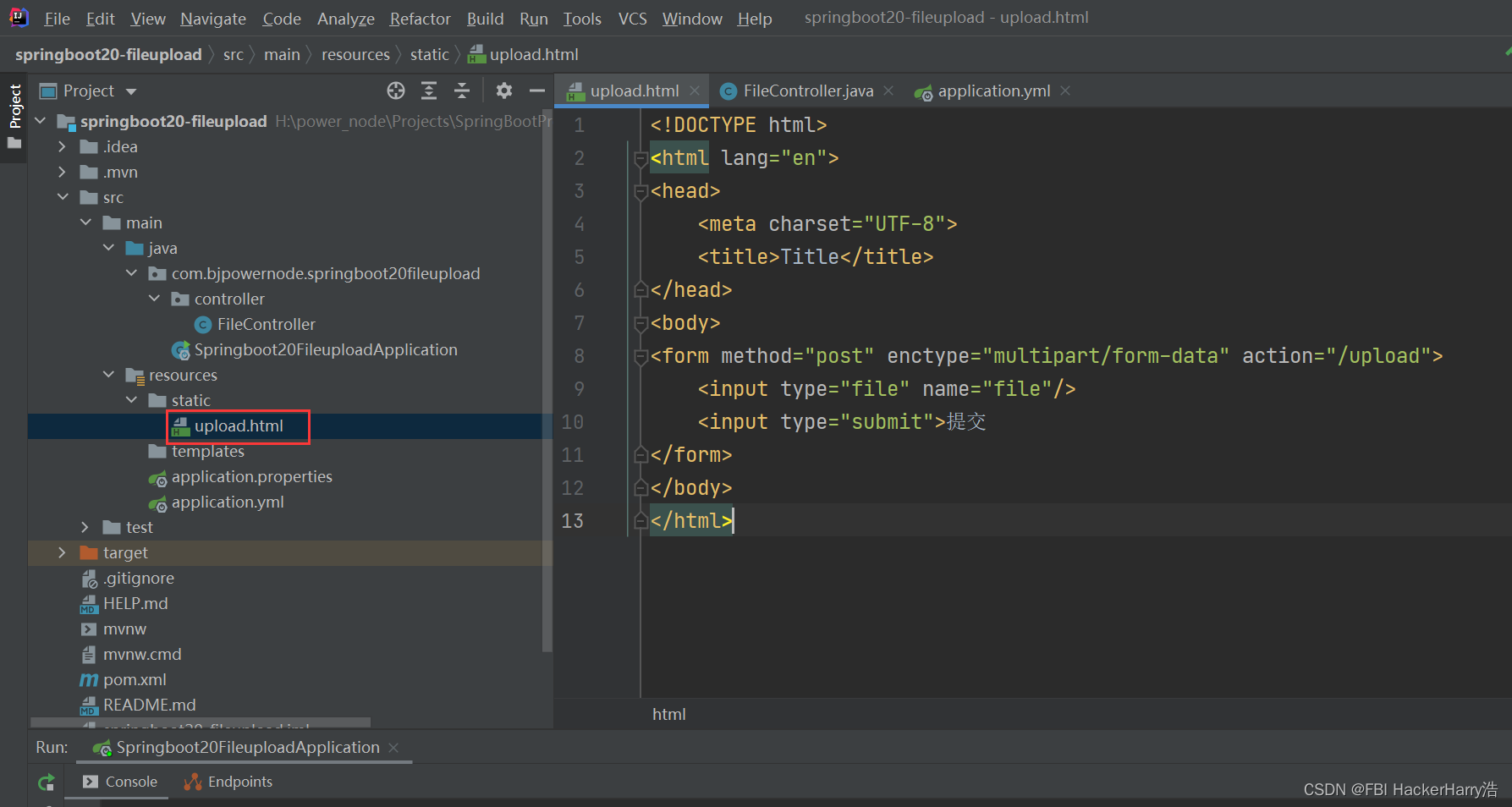Click the Project panel vertical scrollbar
Image resolution: width=1512 pixels, height=807 pixels.
click(547, 381)
